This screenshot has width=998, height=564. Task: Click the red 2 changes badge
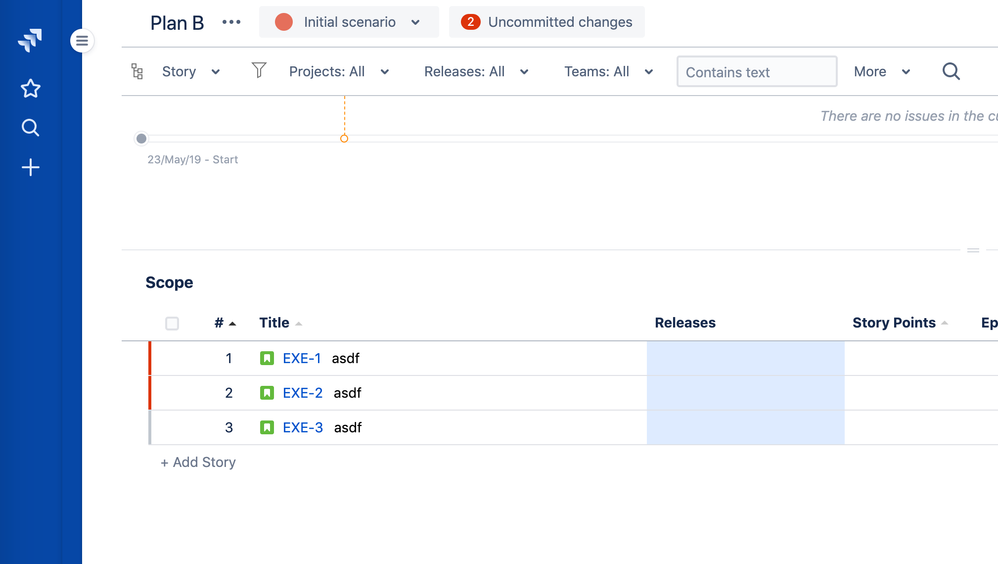(470, 22)
